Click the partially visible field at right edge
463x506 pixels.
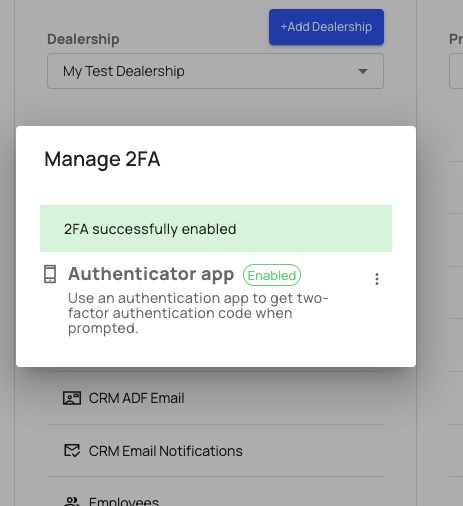click(x=456, y=71)
